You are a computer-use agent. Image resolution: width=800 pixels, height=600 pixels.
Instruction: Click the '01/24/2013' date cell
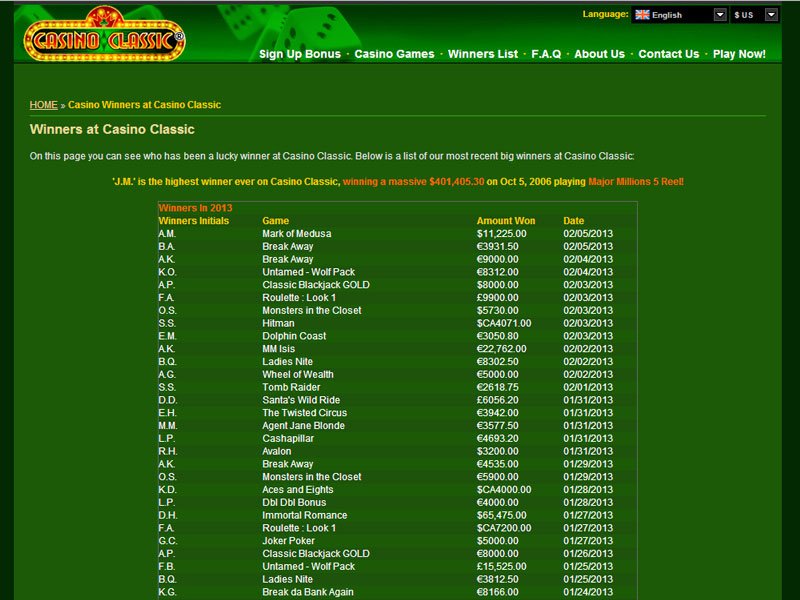(x=588, y=592)
